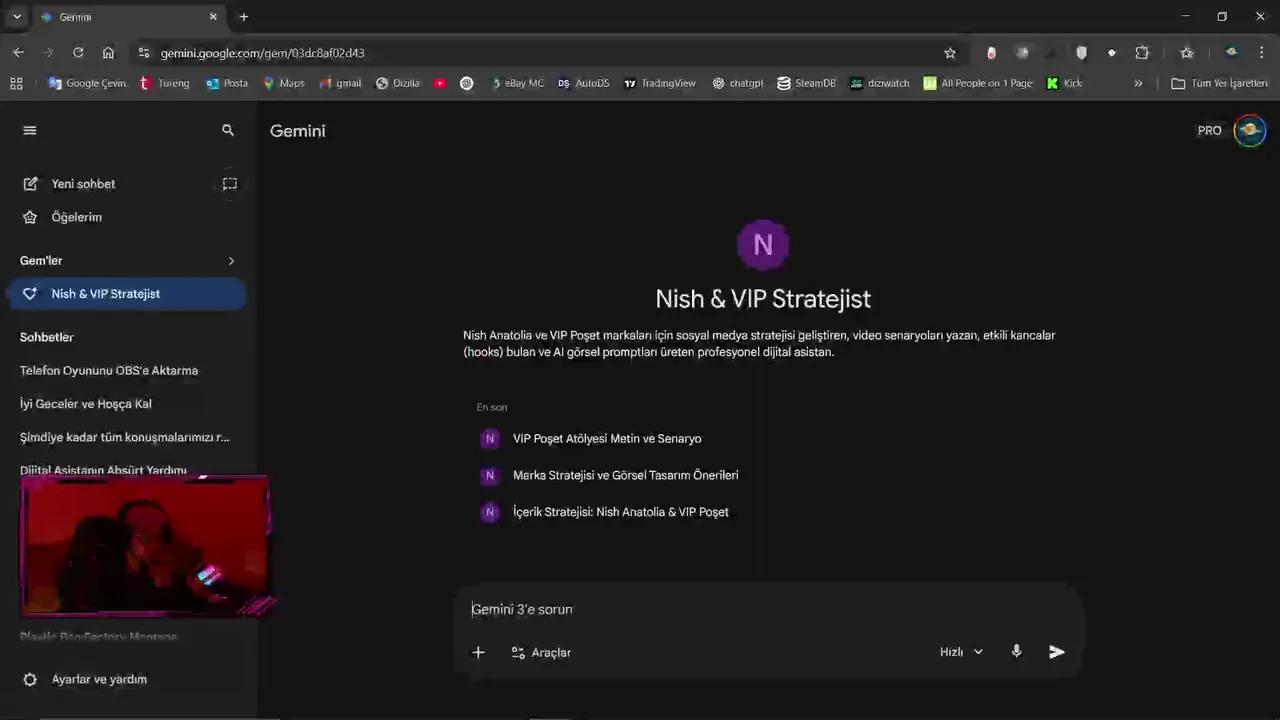Click the webcam overlay thumbnail
The image size is (1280, 720).
pos(146,546)
